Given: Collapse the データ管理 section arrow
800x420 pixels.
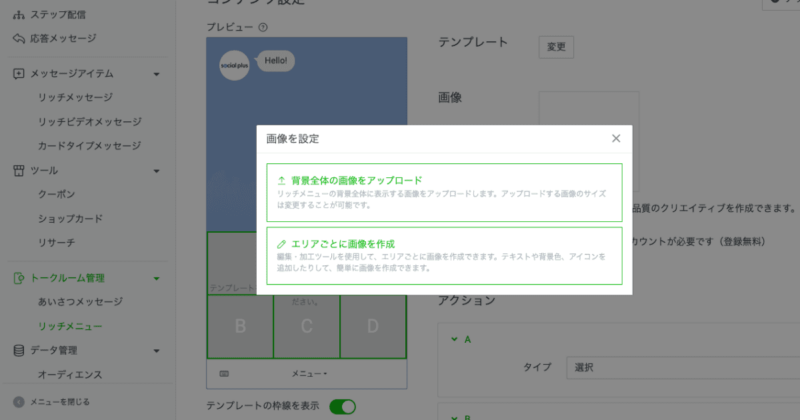Looking at the screenshot, I should (x=157, y=351).
